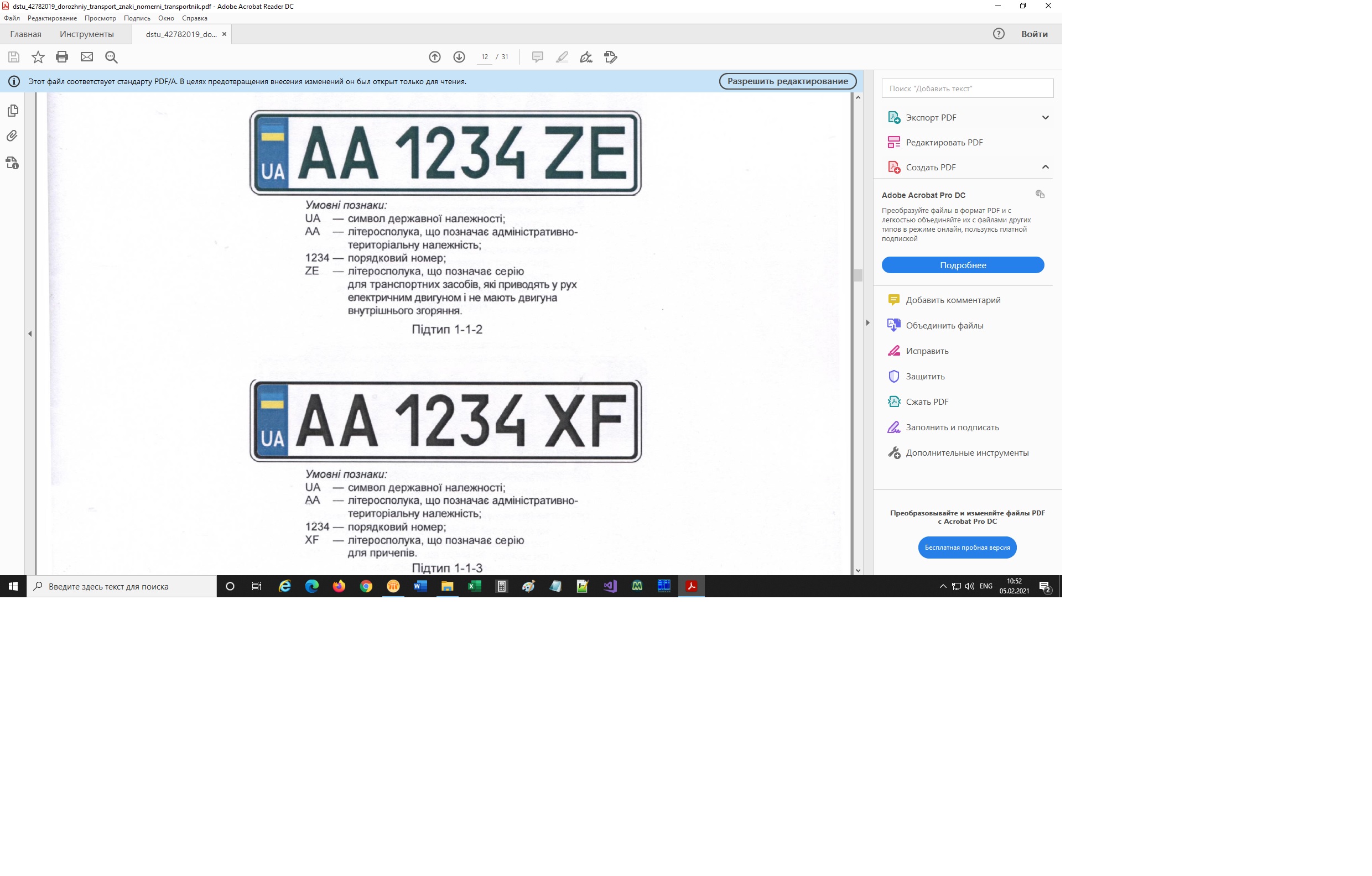Open the Просмотр menu

pyautogui.click(x=100, y=18)
